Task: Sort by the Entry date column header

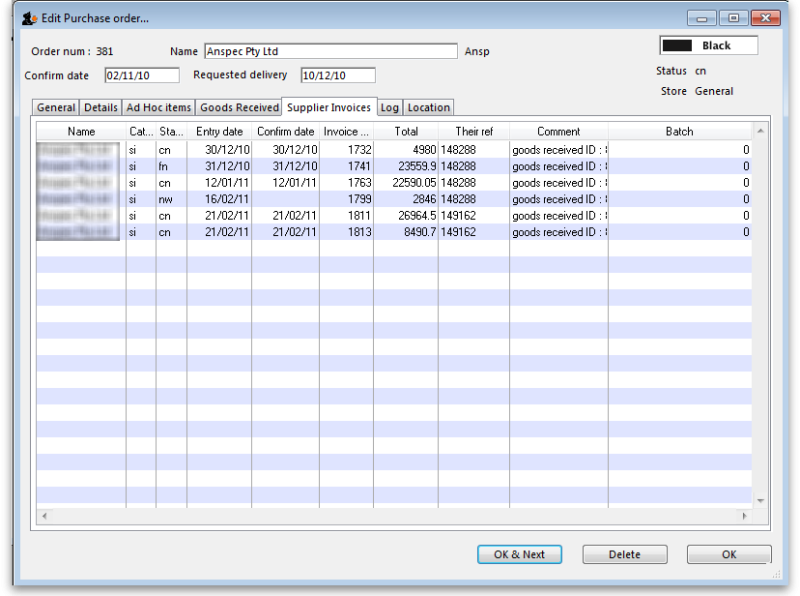Action: [x=219, y=130]
